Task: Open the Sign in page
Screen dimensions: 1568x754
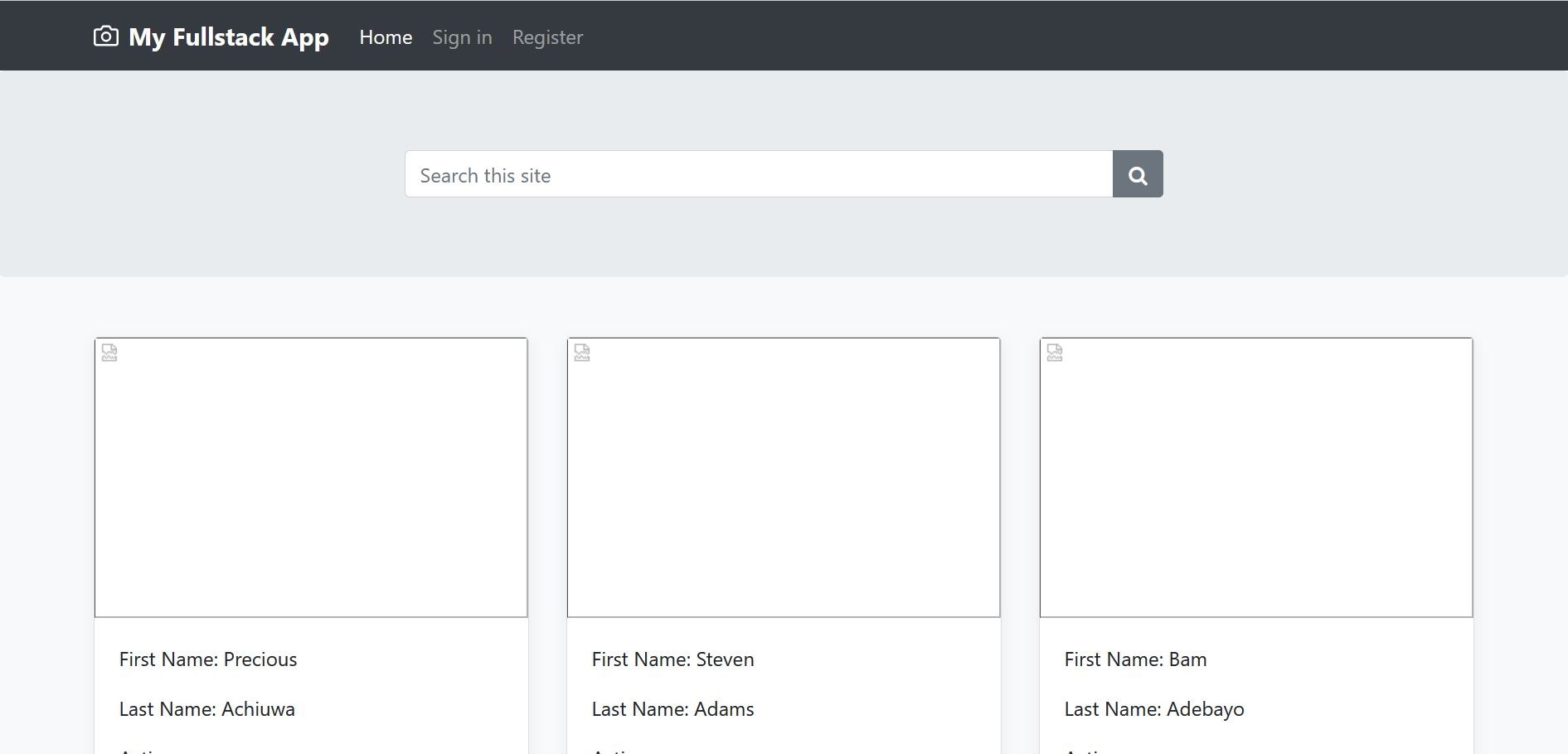Action: click(x=462, y=37)
